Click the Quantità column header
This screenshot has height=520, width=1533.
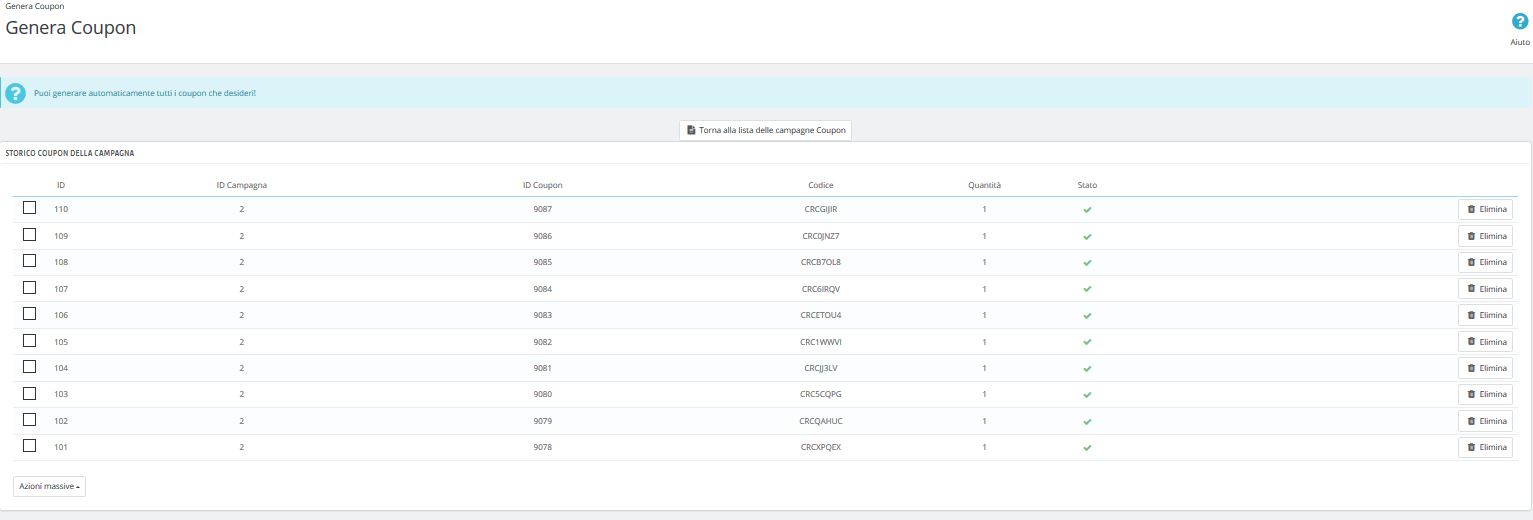[x=984, y=185]
